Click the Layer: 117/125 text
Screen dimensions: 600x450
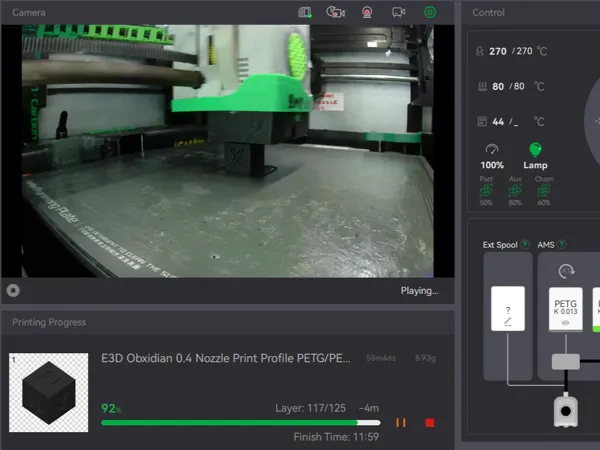point(310,408)
